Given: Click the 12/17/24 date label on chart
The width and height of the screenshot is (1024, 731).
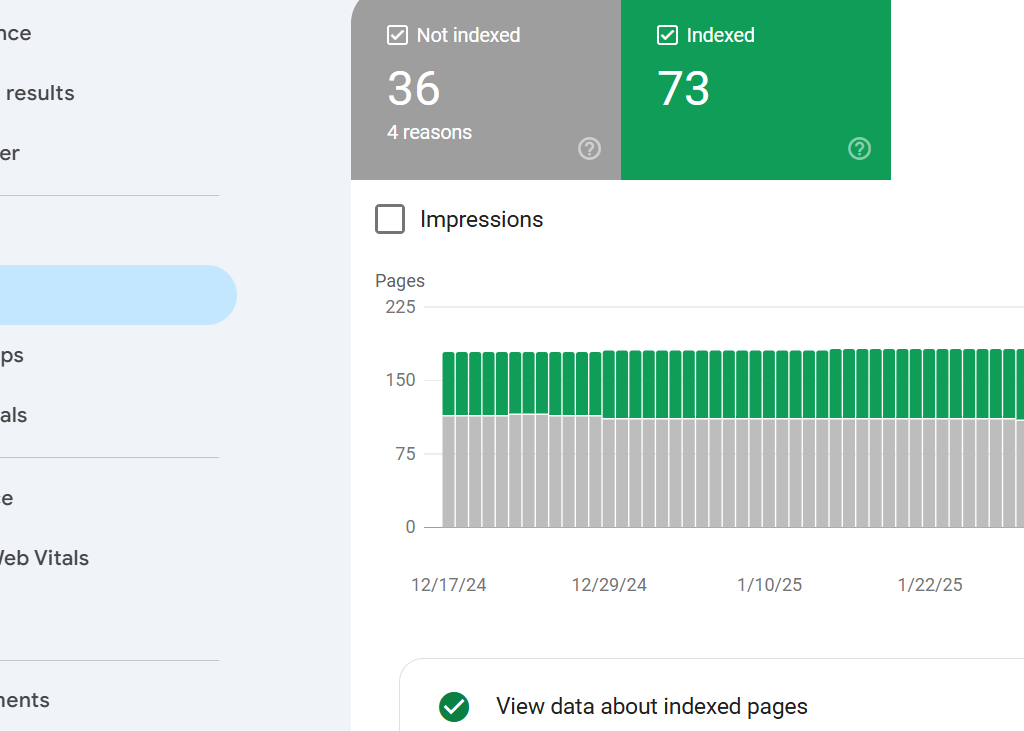Looking at the screenshot, I should click(x=449, y=585).
